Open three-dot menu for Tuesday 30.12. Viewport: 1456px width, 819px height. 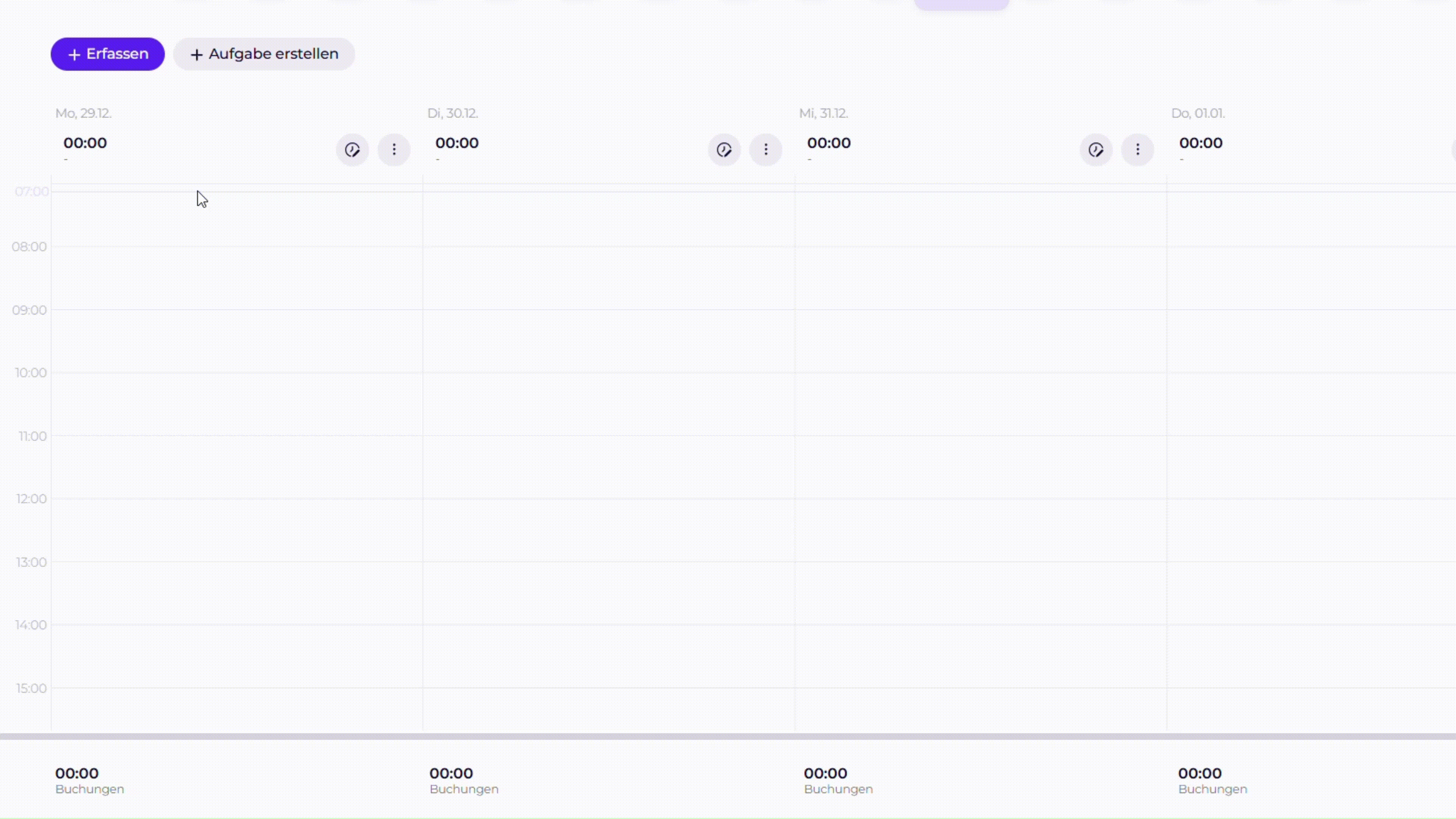[x=766, y=150]
